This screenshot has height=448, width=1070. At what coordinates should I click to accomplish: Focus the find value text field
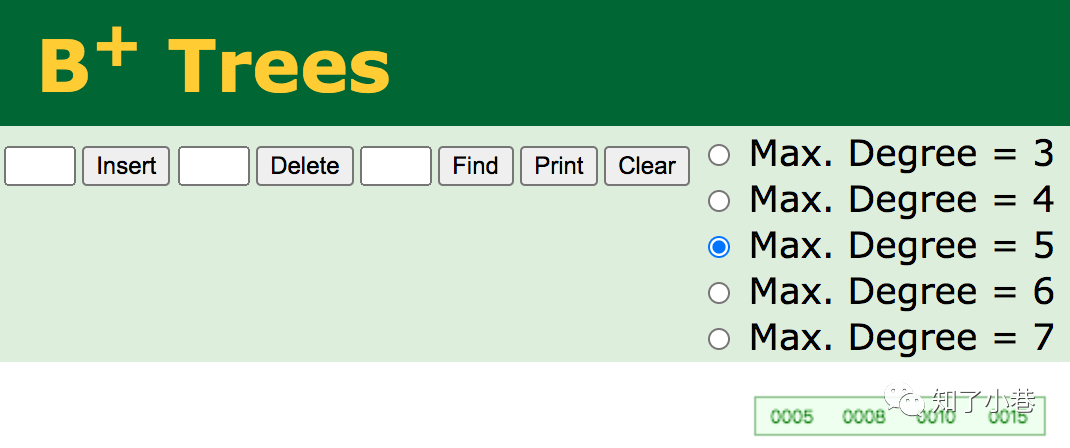pos(396,166)
